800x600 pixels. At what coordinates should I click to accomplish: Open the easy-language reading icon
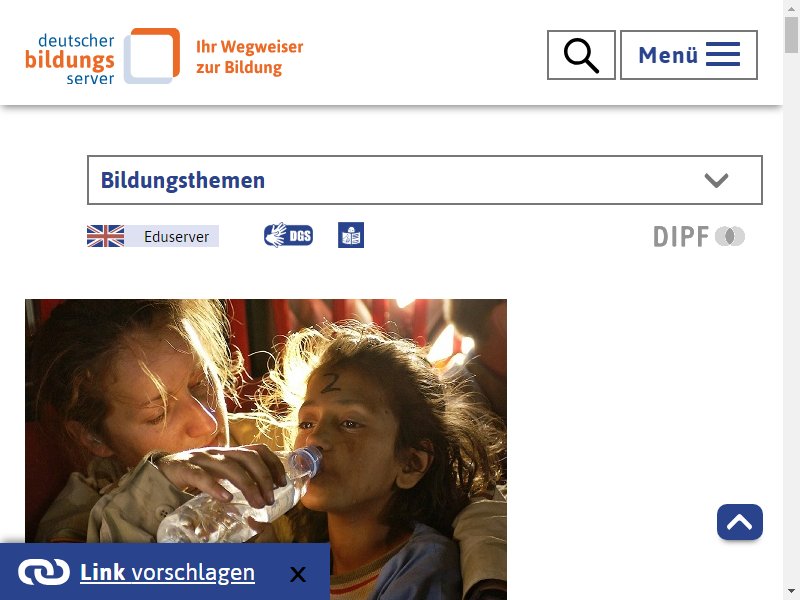[351, 235]
